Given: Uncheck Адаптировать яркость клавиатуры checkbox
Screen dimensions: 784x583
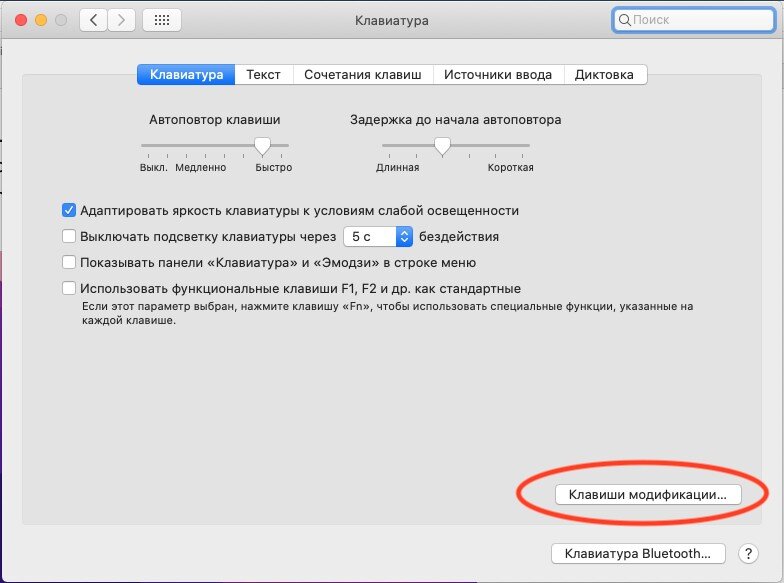Looking at the screenshot, I should click(69, 210).
